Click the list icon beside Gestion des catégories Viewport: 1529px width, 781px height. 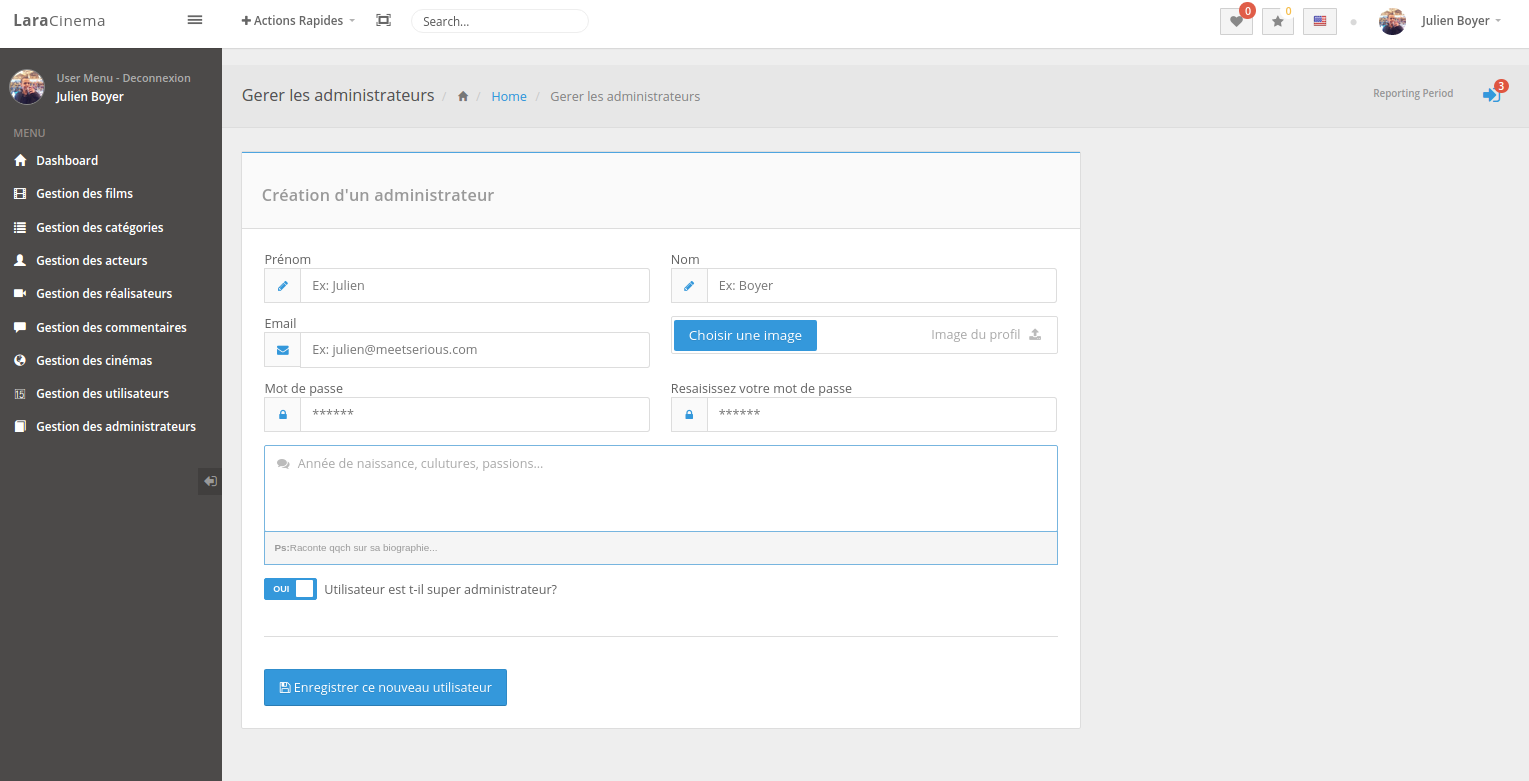[20, 227]
